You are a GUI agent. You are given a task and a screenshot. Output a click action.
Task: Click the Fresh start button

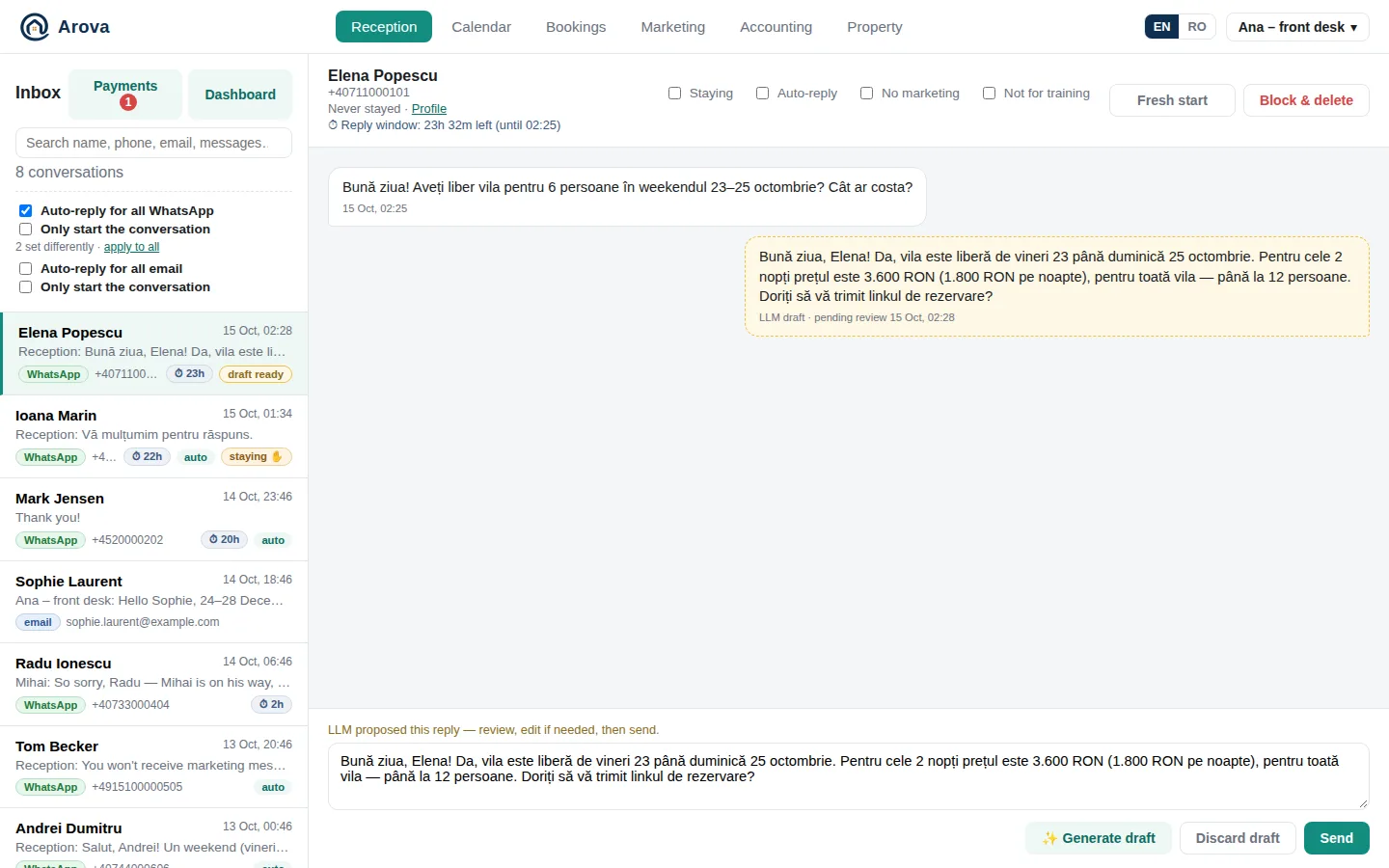(x=1172, y=100)
